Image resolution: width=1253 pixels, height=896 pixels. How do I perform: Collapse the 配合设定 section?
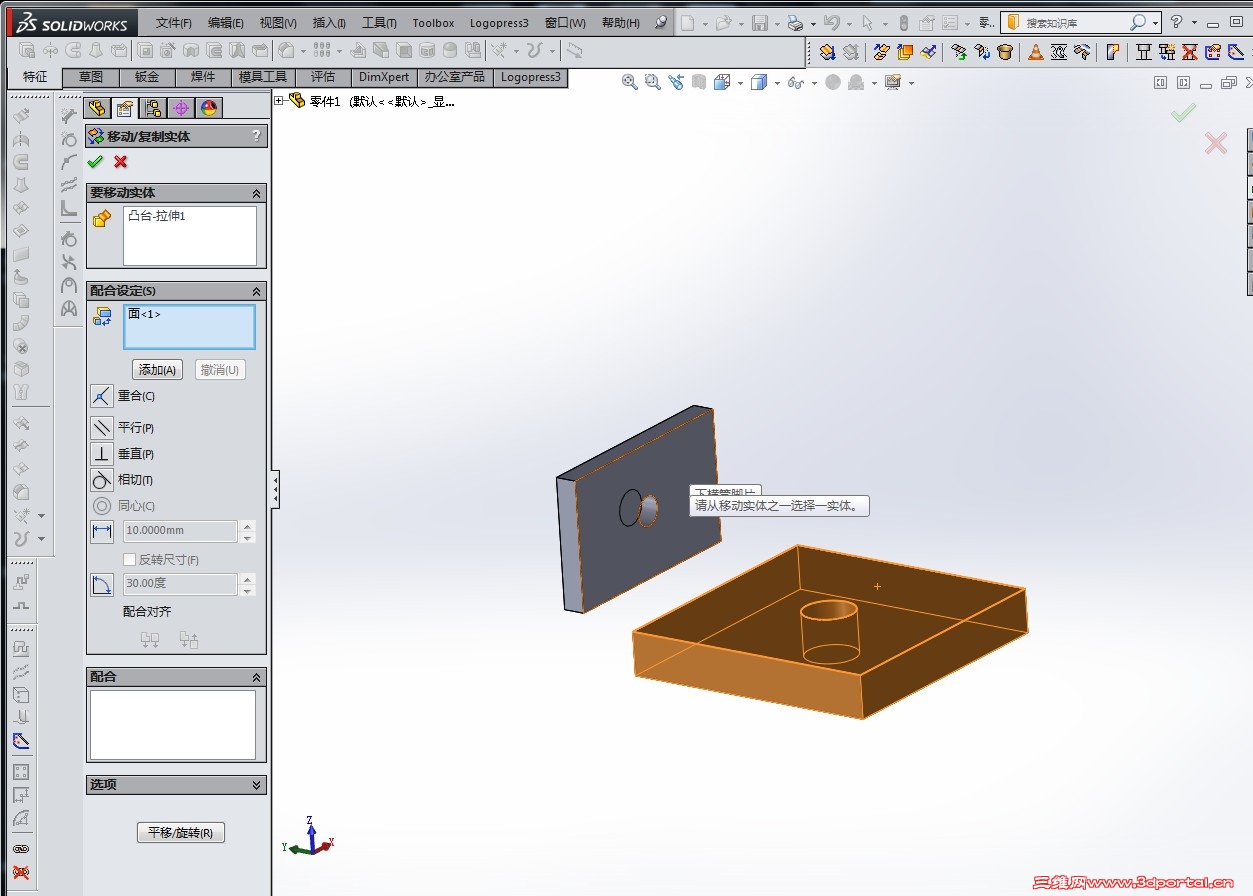pyautogui.click(x=256, y=291)
